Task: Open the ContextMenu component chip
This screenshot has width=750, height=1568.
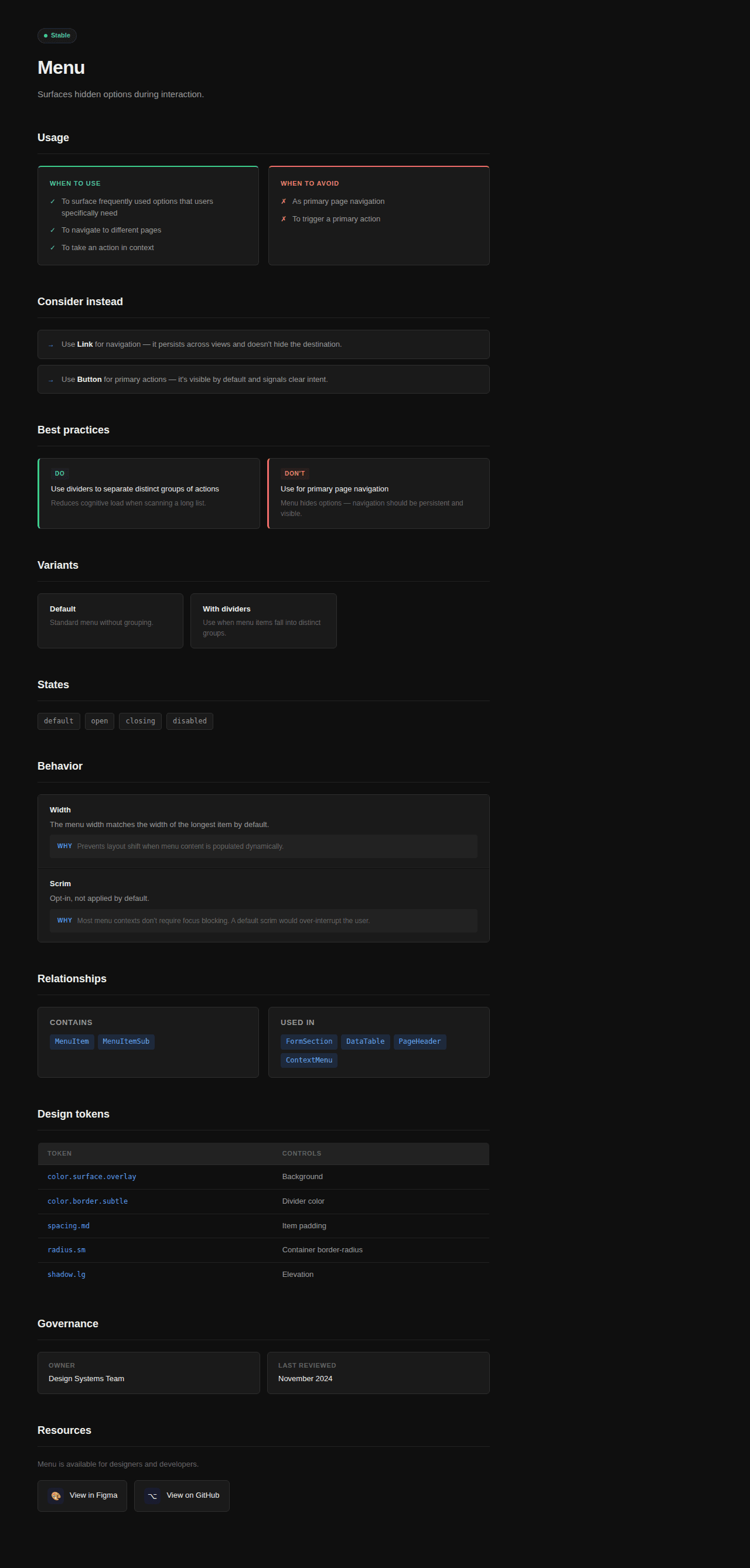Action: coord(309,1060)
